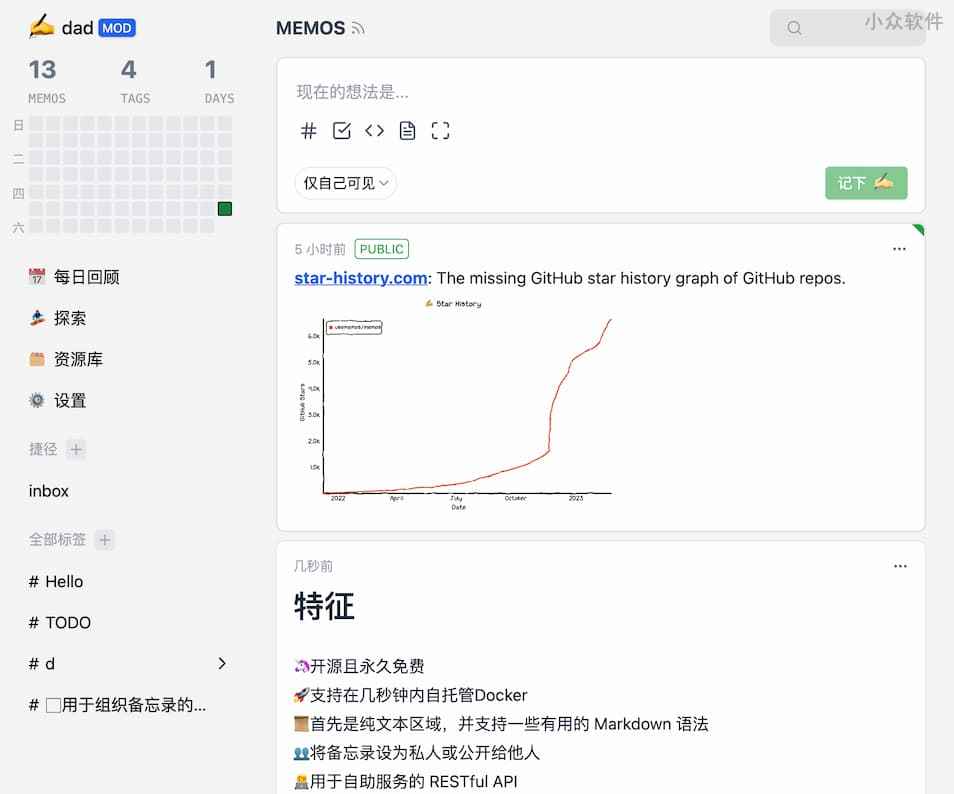Add a new shortcut with plus icon

76,449
